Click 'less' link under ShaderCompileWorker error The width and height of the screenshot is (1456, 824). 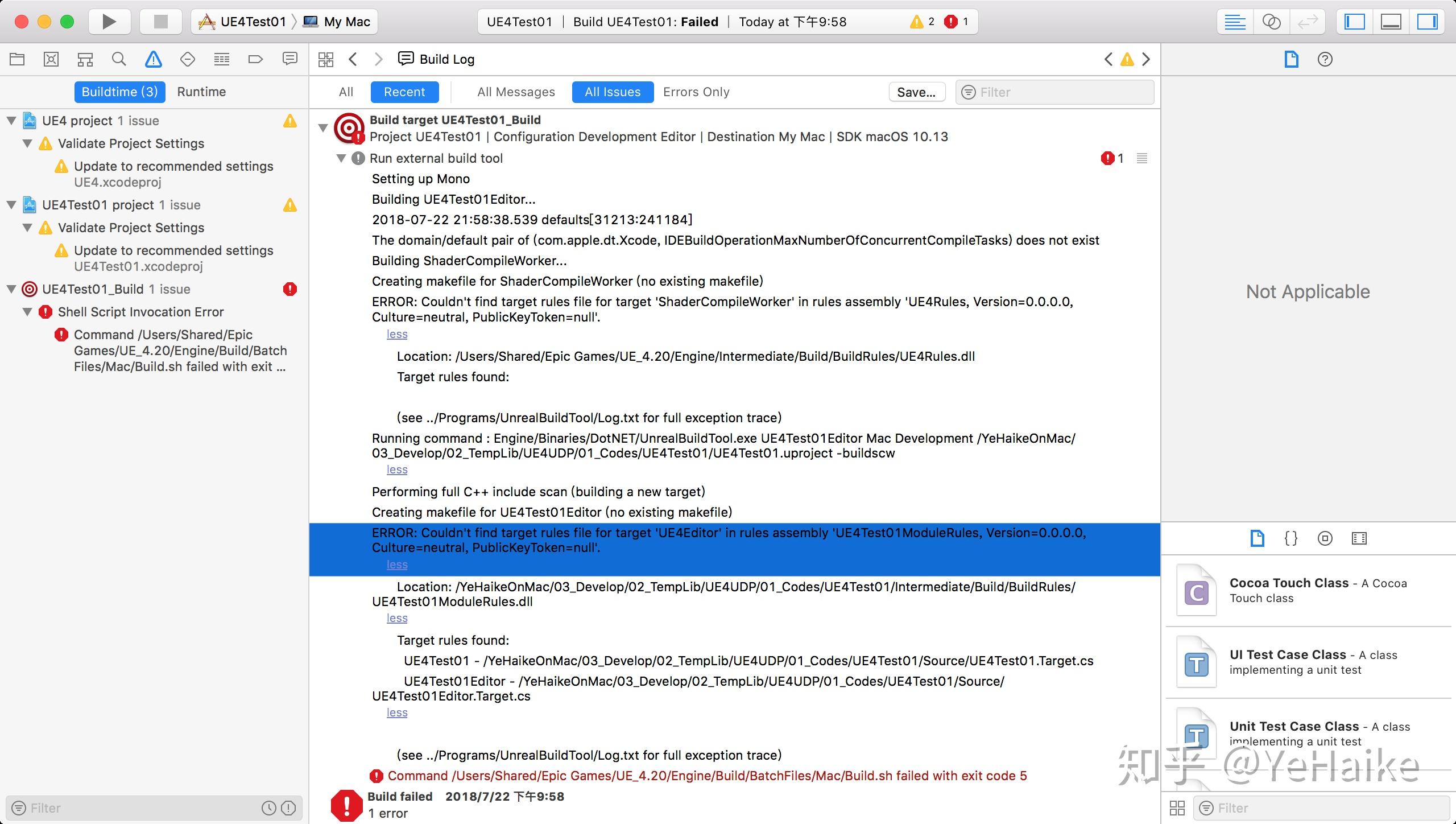pyautogui.click(x=397, y=334)
